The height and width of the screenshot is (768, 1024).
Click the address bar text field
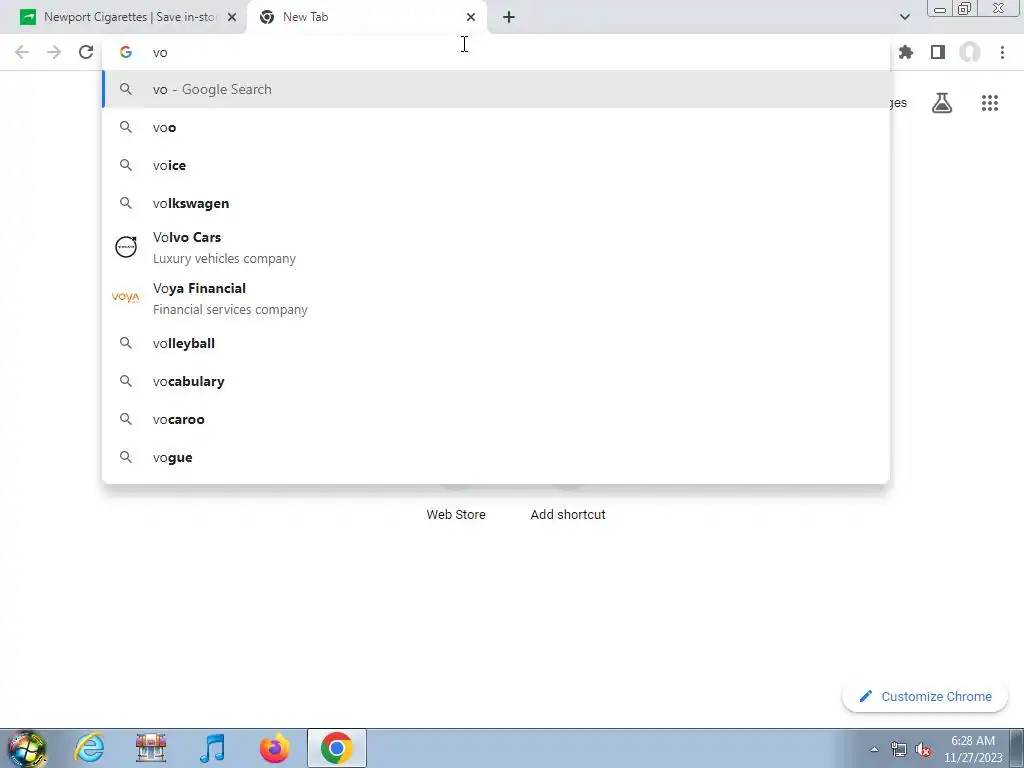[496, 52]
